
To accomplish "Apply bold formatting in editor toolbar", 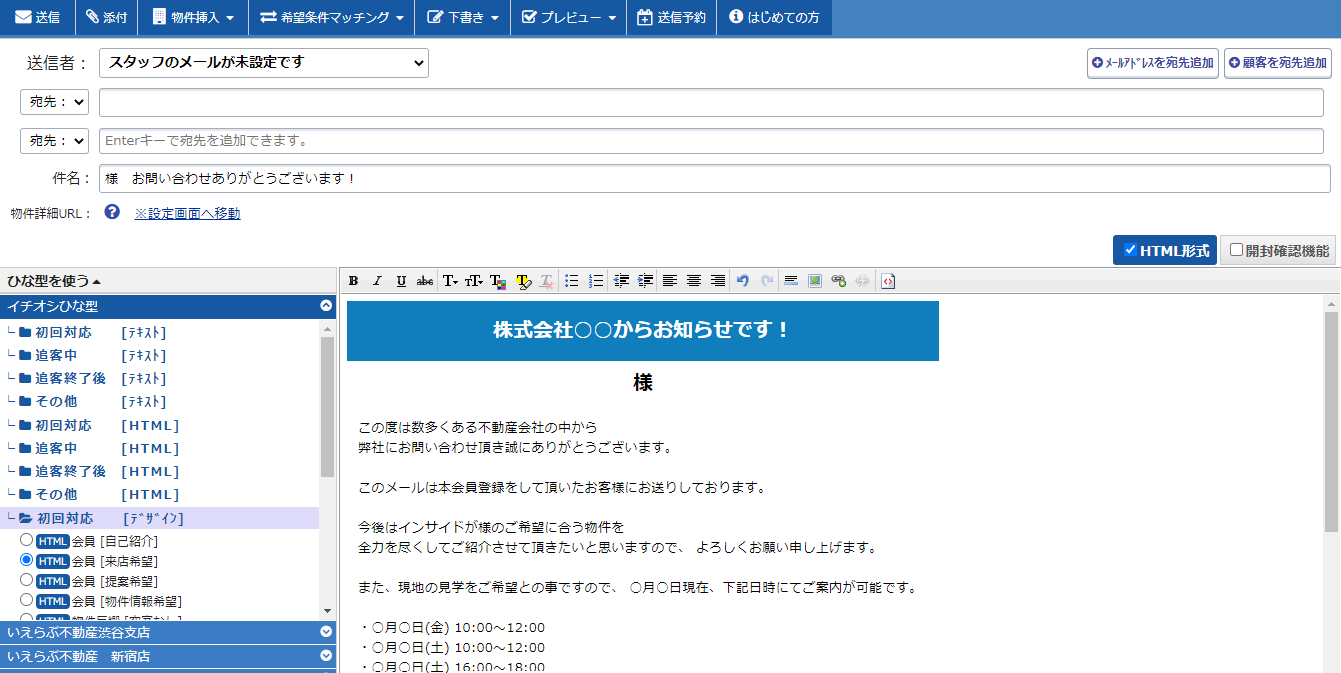I will point(353,281).
